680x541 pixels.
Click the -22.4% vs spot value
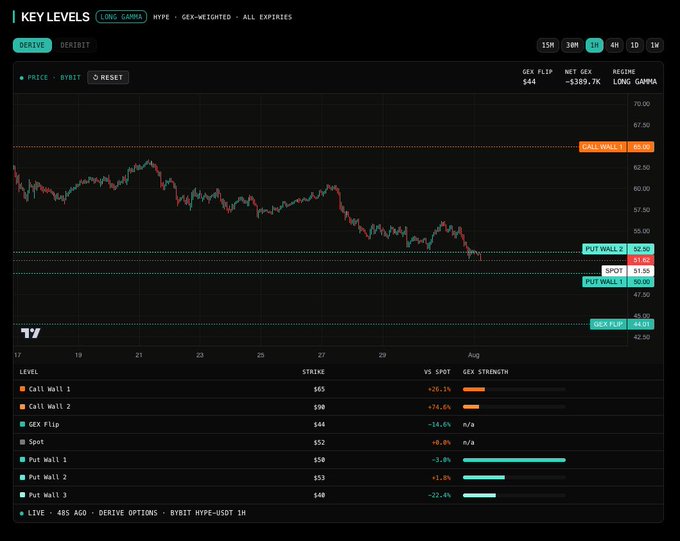439,495
